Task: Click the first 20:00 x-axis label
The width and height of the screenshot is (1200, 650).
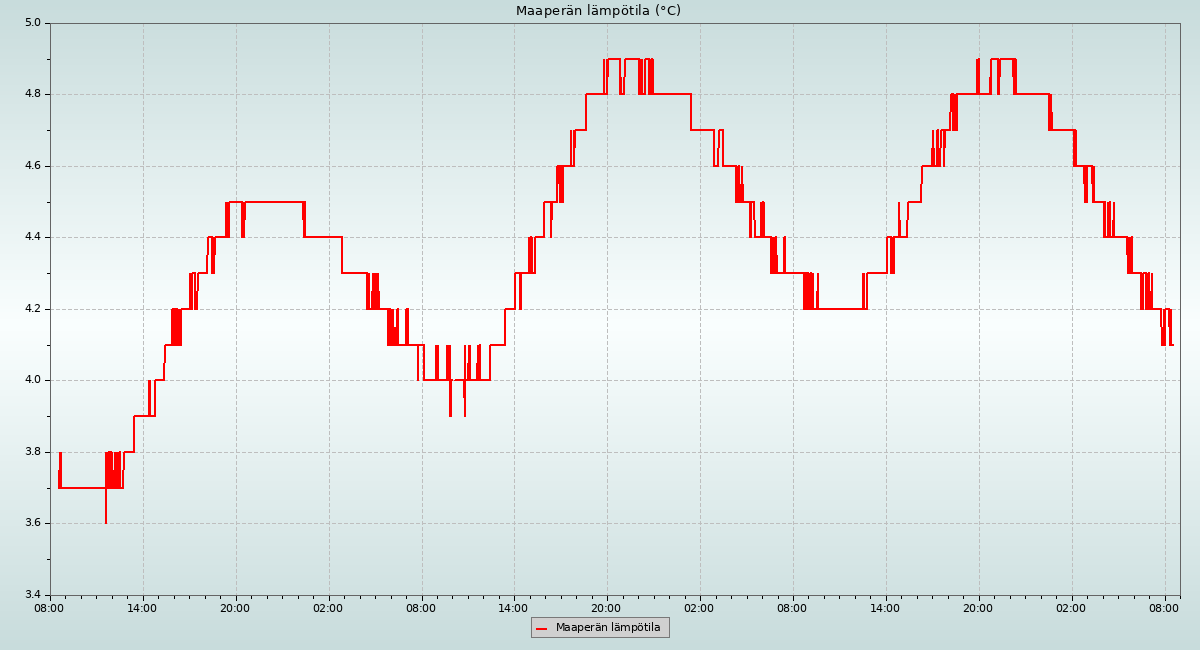Action: click(236, 607)
